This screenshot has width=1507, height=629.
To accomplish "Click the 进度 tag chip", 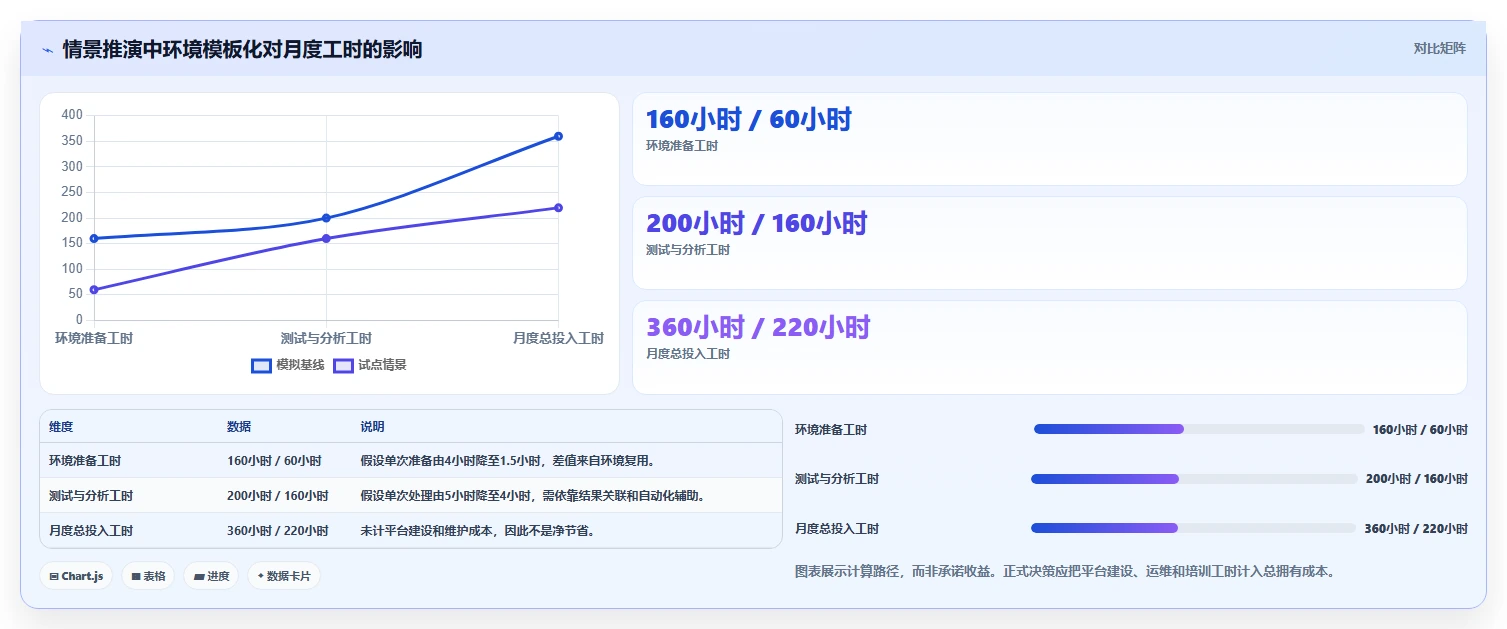I will point(211,576).
